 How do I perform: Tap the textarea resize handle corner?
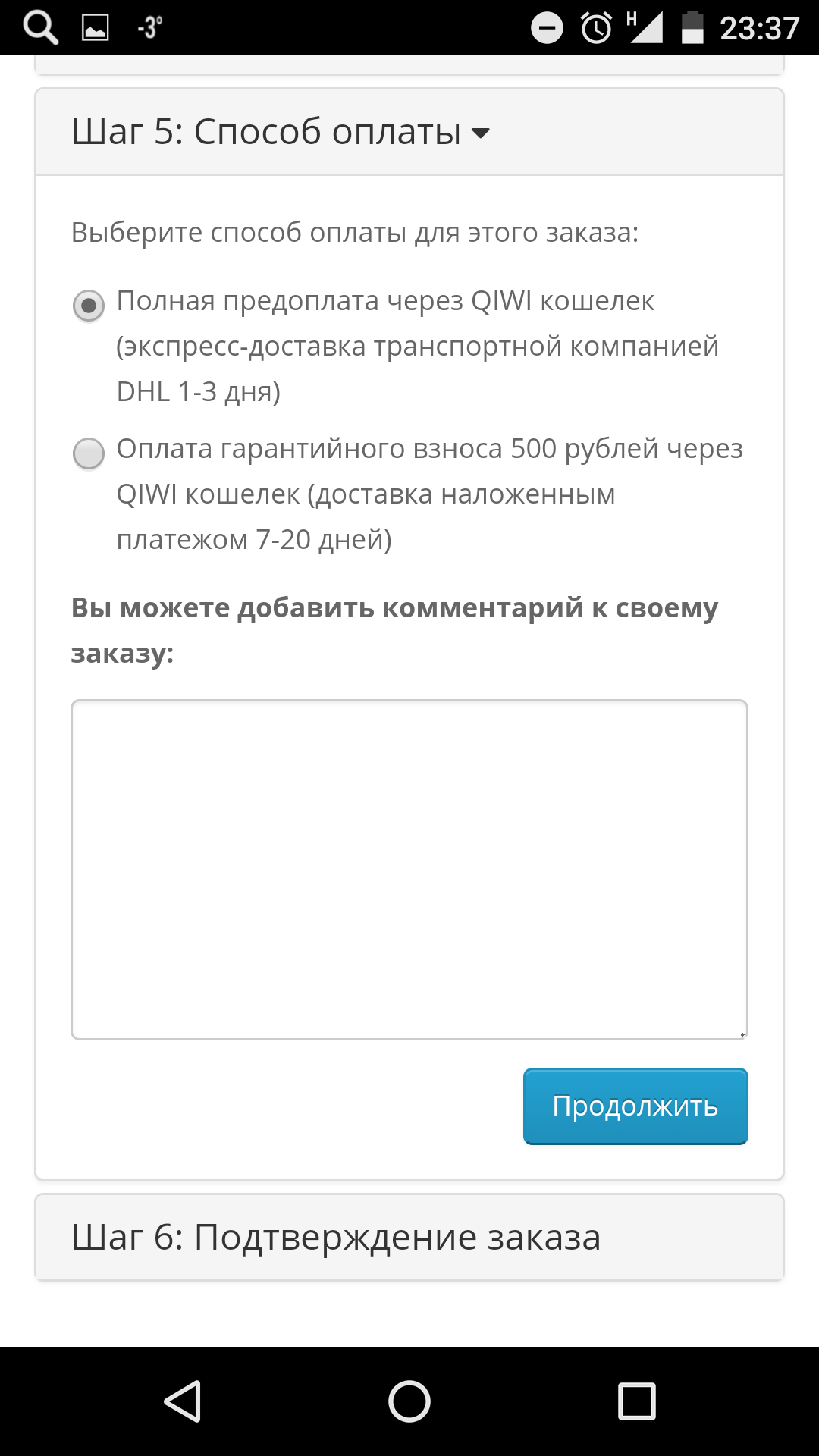(x=742, y=1034)
